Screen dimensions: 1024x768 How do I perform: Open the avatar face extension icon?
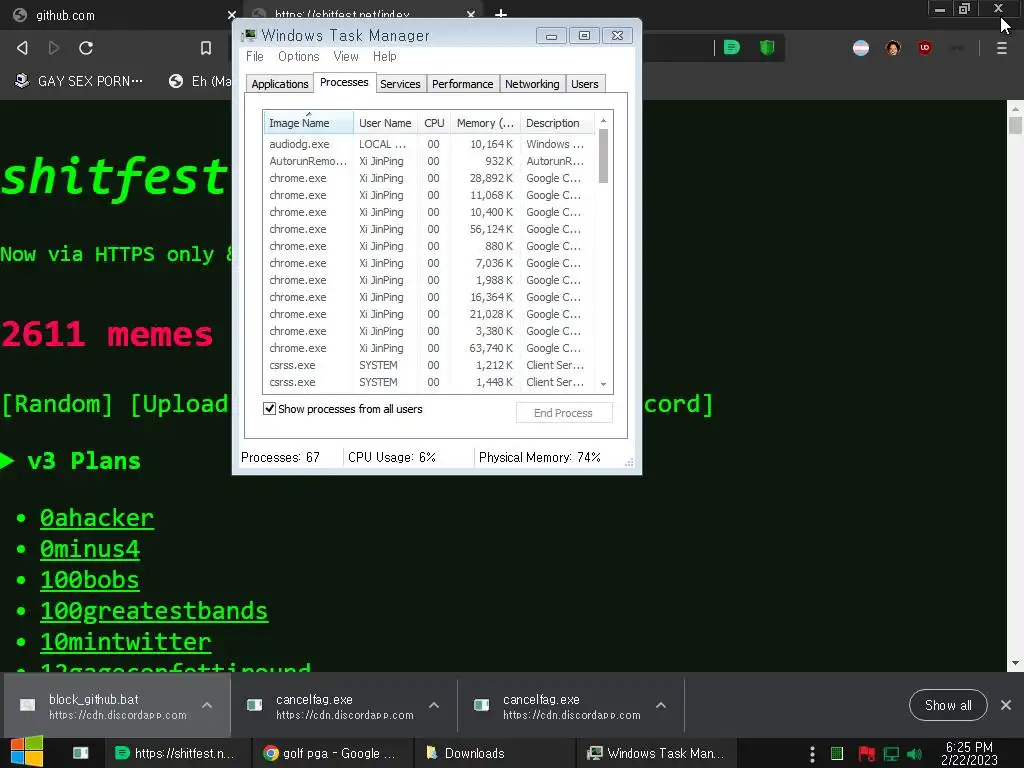(x=893, y=48)
